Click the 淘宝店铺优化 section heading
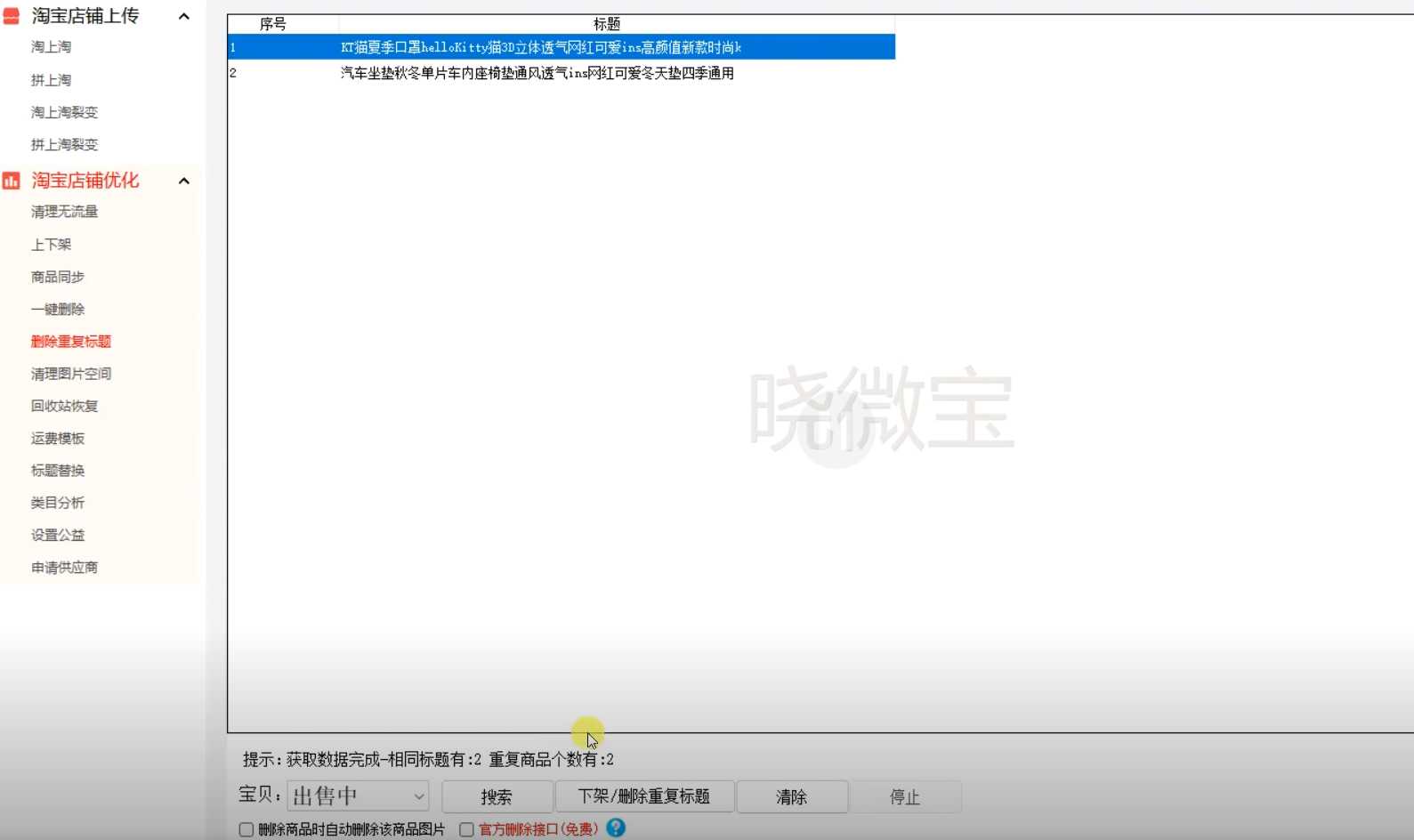Screen dimensions: 1414x840 pos(85,181)
